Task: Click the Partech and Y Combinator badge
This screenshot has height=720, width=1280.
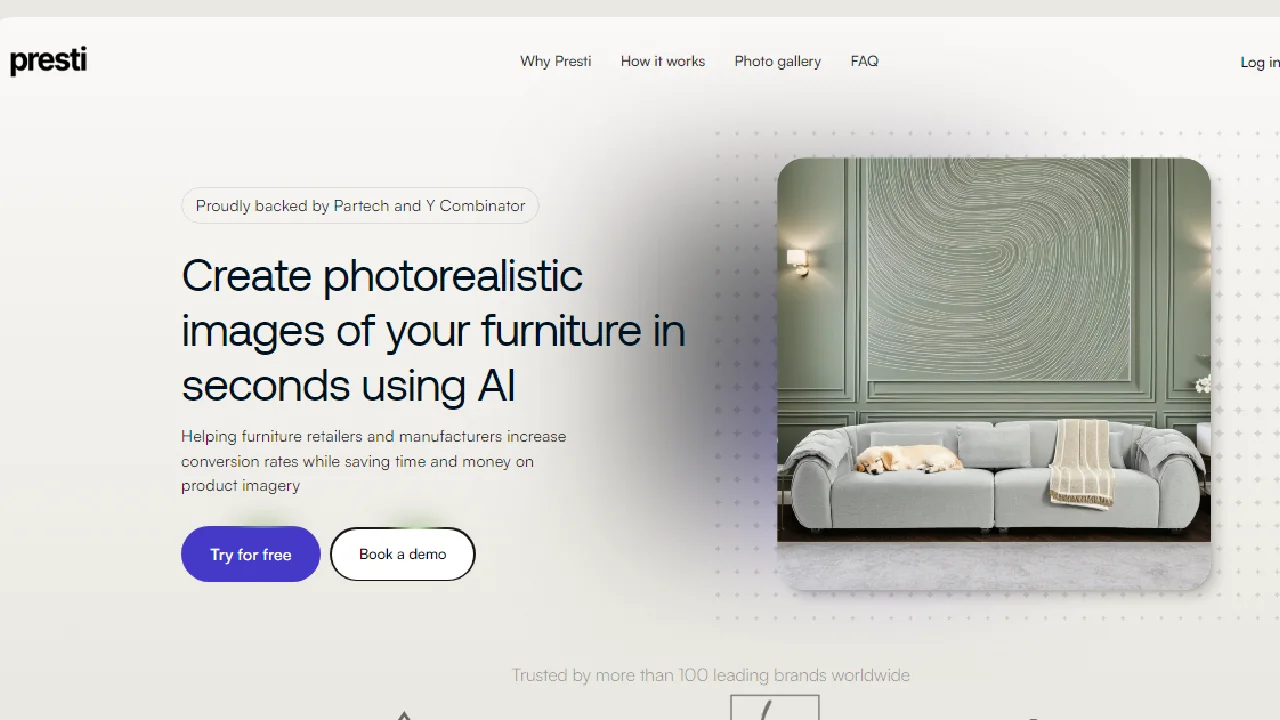Action: point(360,206)
